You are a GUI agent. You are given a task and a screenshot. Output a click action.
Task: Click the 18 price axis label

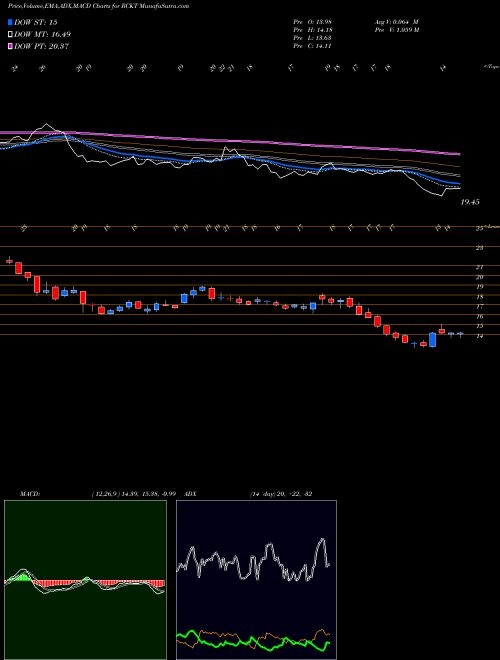point(479,297)
